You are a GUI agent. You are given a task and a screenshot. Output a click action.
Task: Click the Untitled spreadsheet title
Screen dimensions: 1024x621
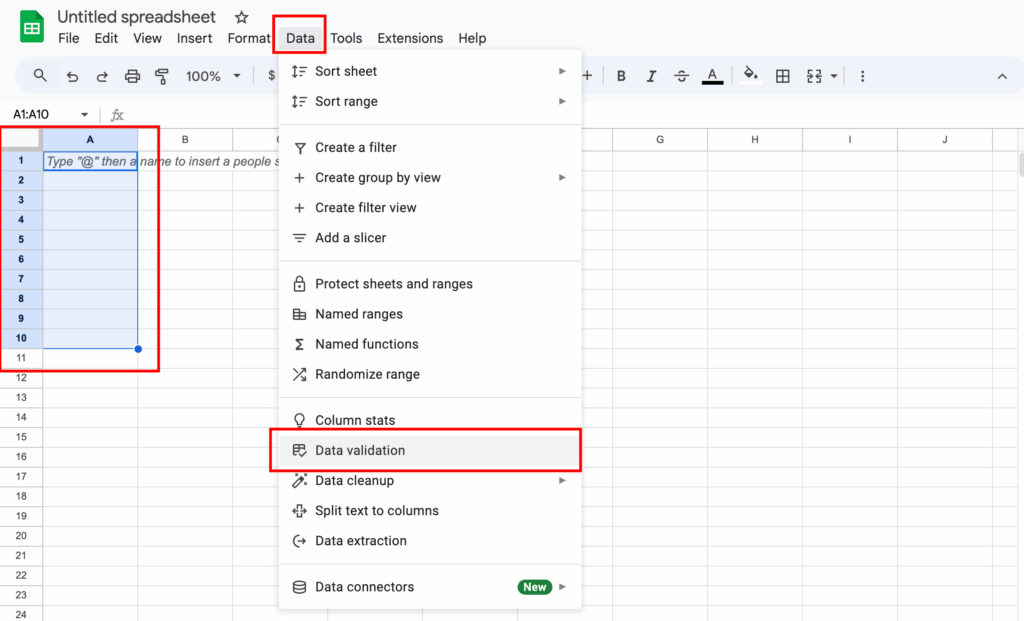pos(136,17)
